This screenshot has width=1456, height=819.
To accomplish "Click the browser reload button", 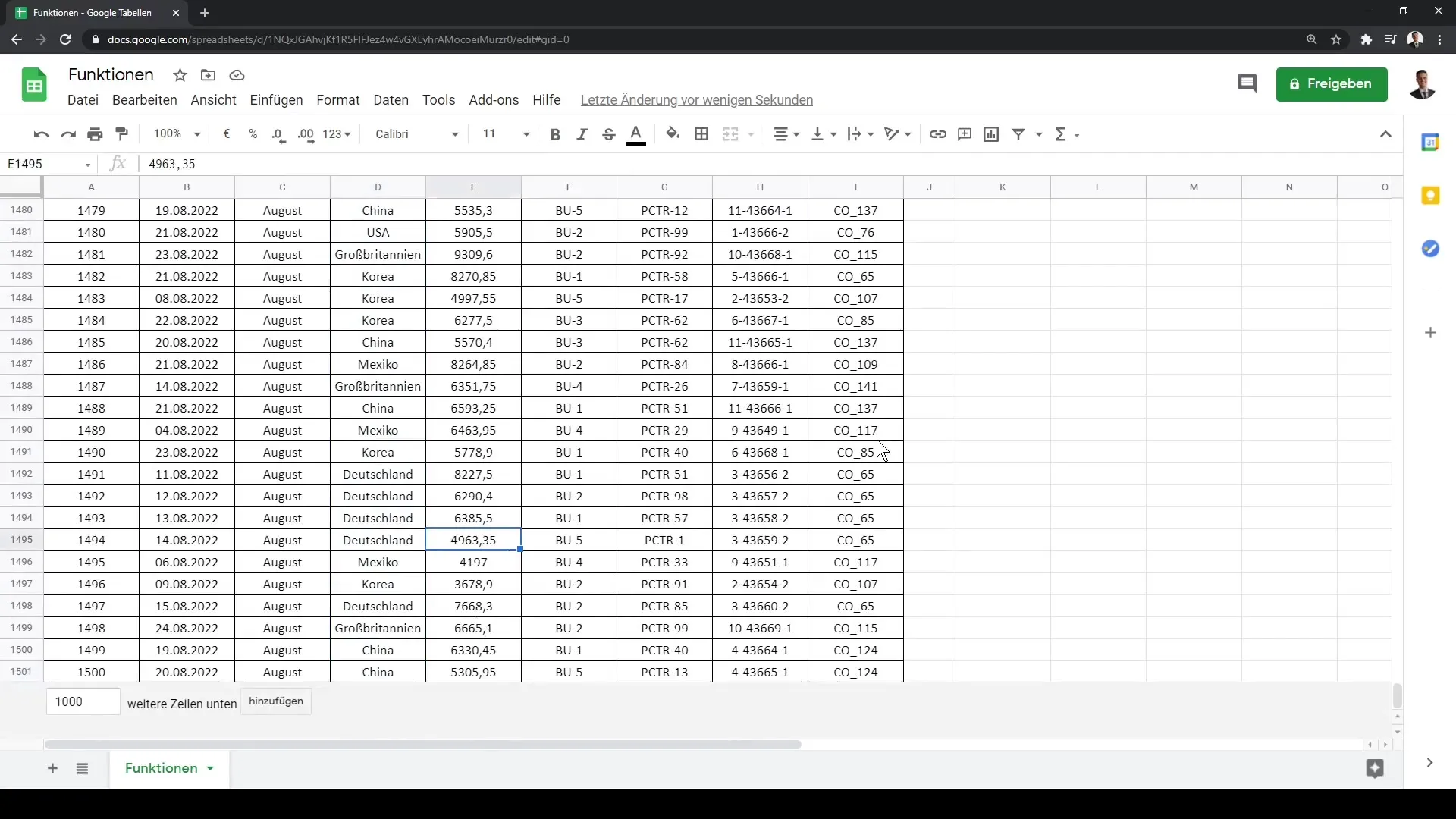I will click(65, 39).
